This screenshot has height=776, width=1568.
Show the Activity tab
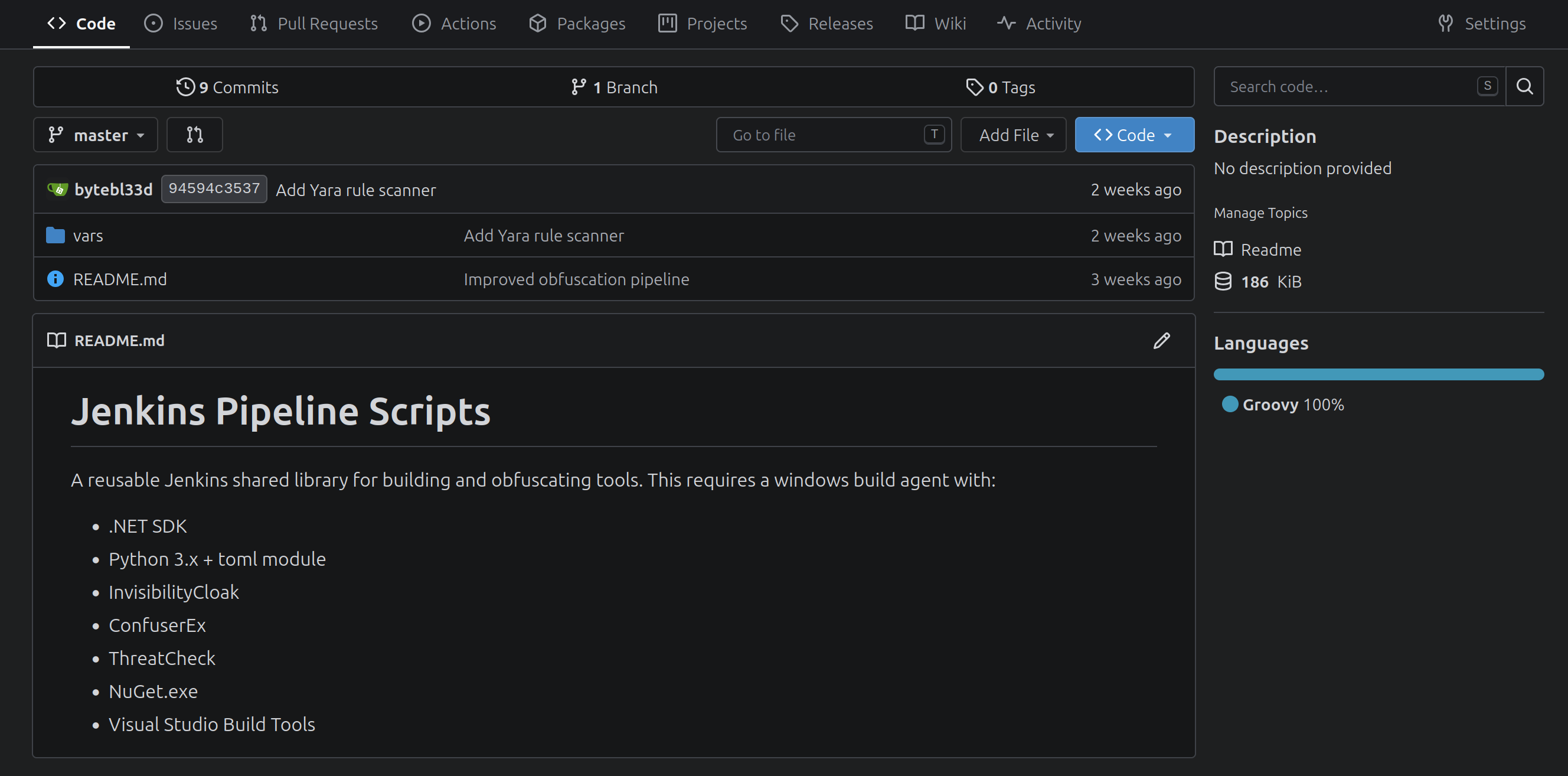click(1038, 24)
